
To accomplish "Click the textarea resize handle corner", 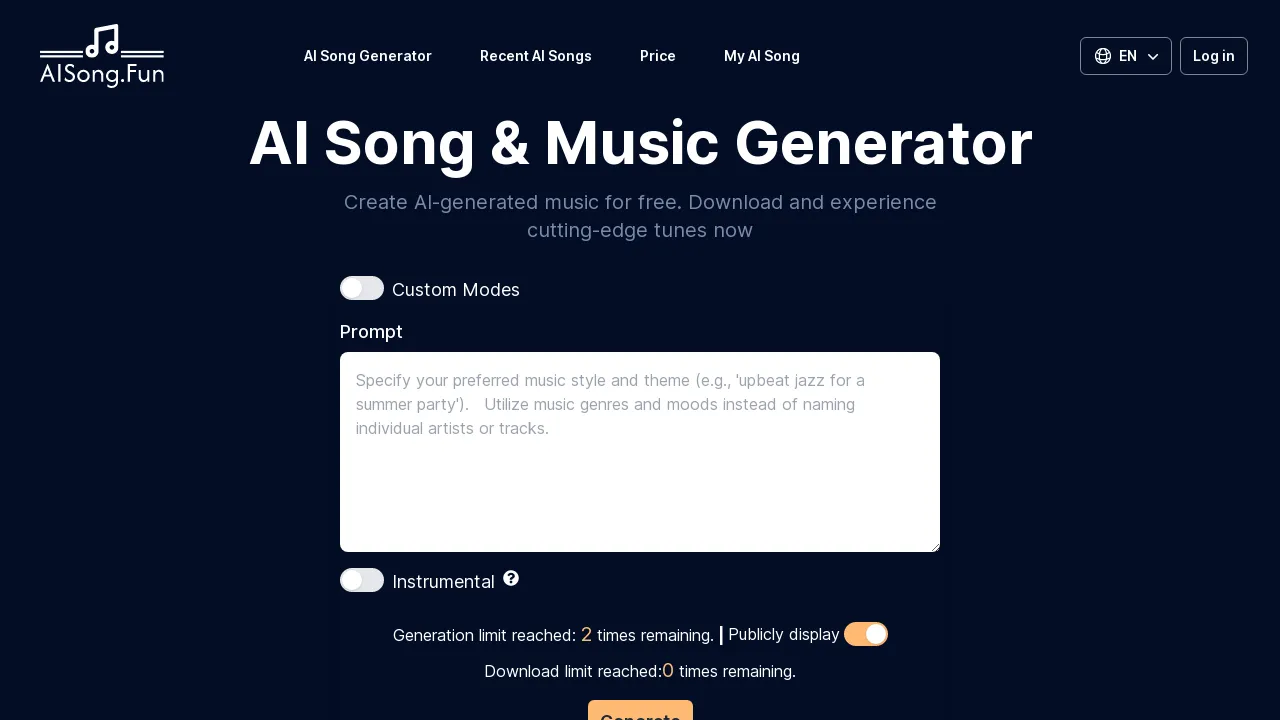I will point(935,547).
